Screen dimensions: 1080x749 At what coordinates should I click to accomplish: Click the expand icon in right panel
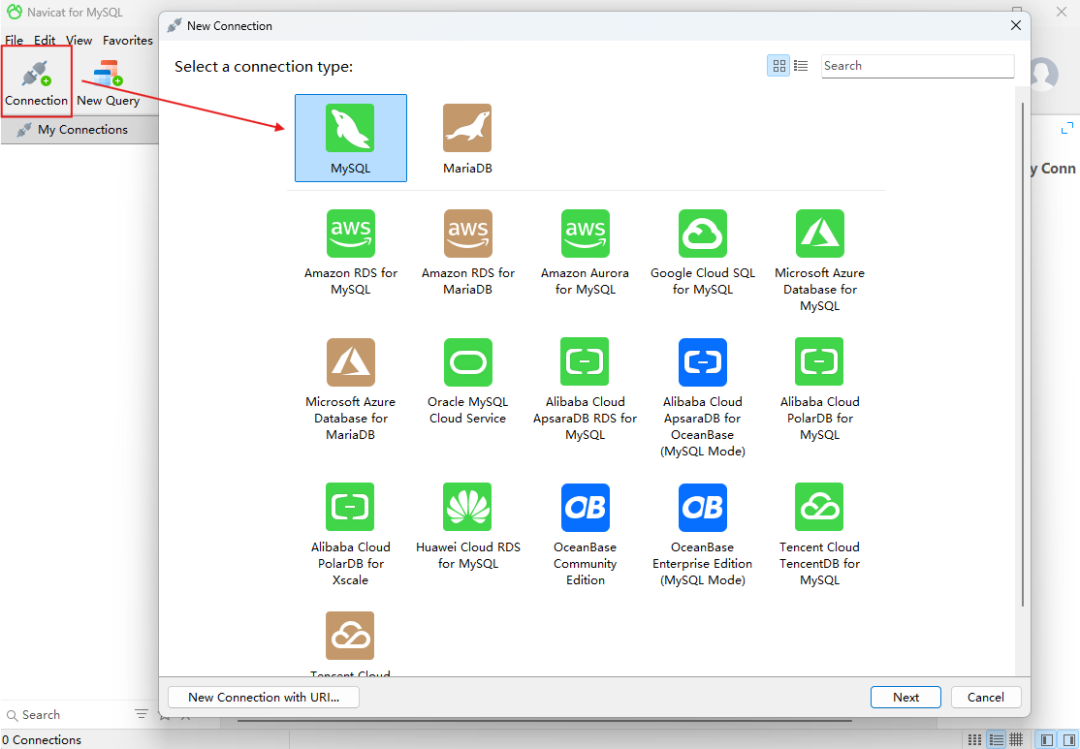point(1067,128)
